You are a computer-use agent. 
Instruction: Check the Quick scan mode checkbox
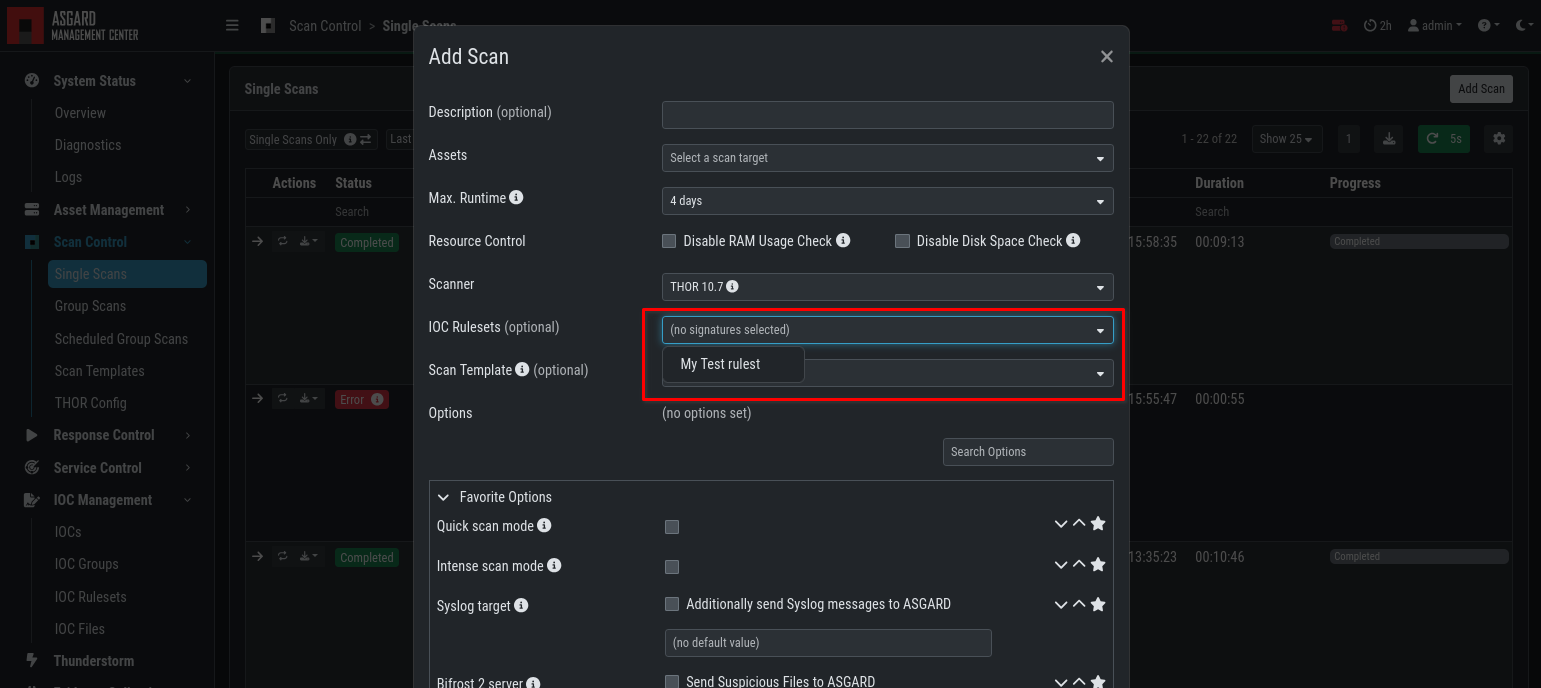pos(672,527)
